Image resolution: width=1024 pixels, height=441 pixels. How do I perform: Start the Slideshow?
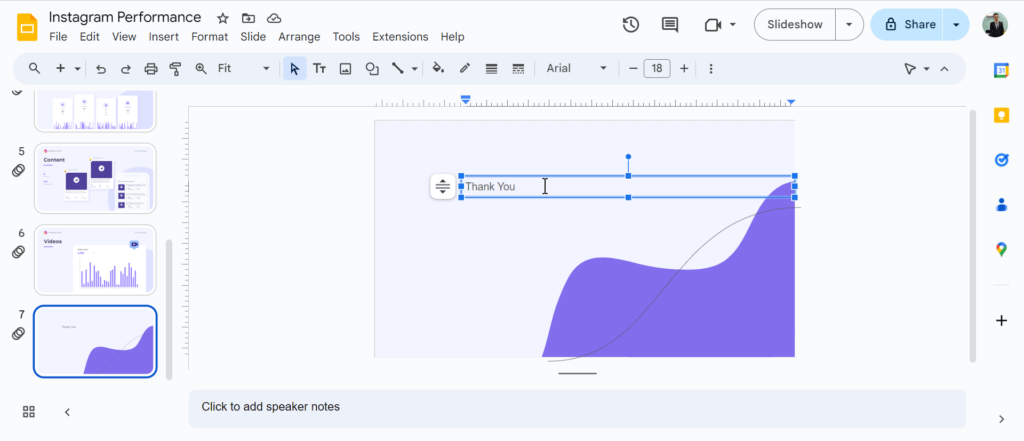[795, 25]
